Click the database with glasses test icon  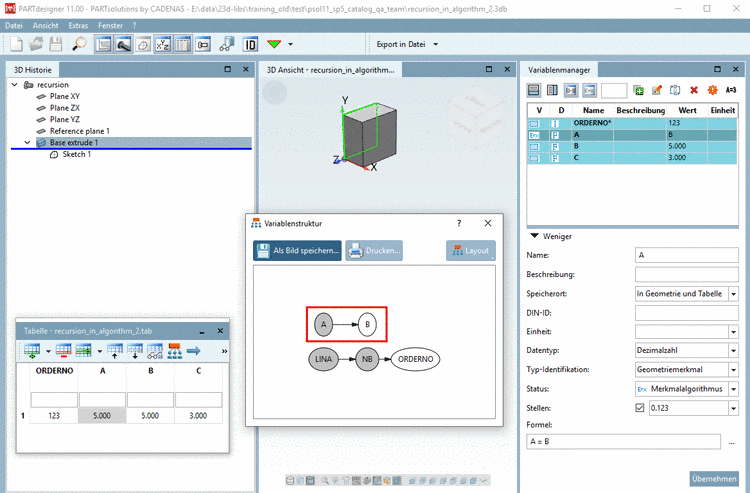click(x=227, y=44)
